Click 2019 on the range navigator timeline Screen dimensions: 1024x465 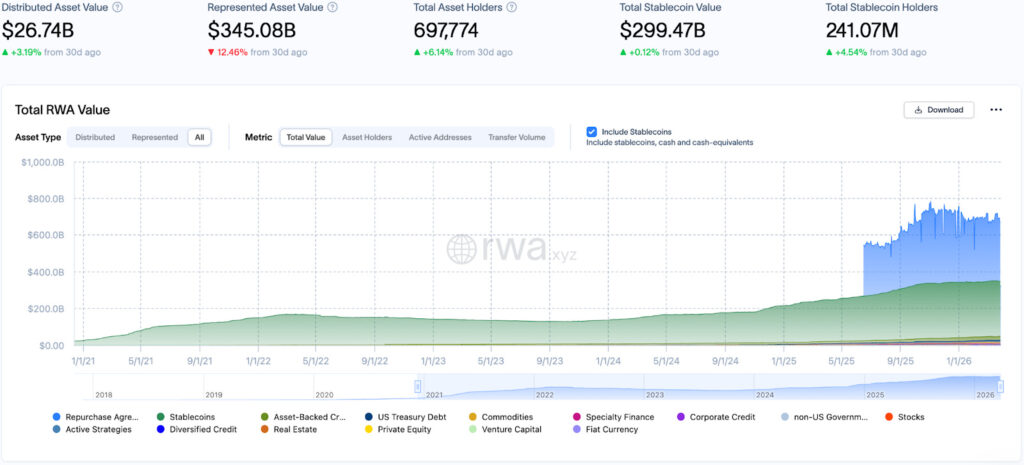[214, 394]
